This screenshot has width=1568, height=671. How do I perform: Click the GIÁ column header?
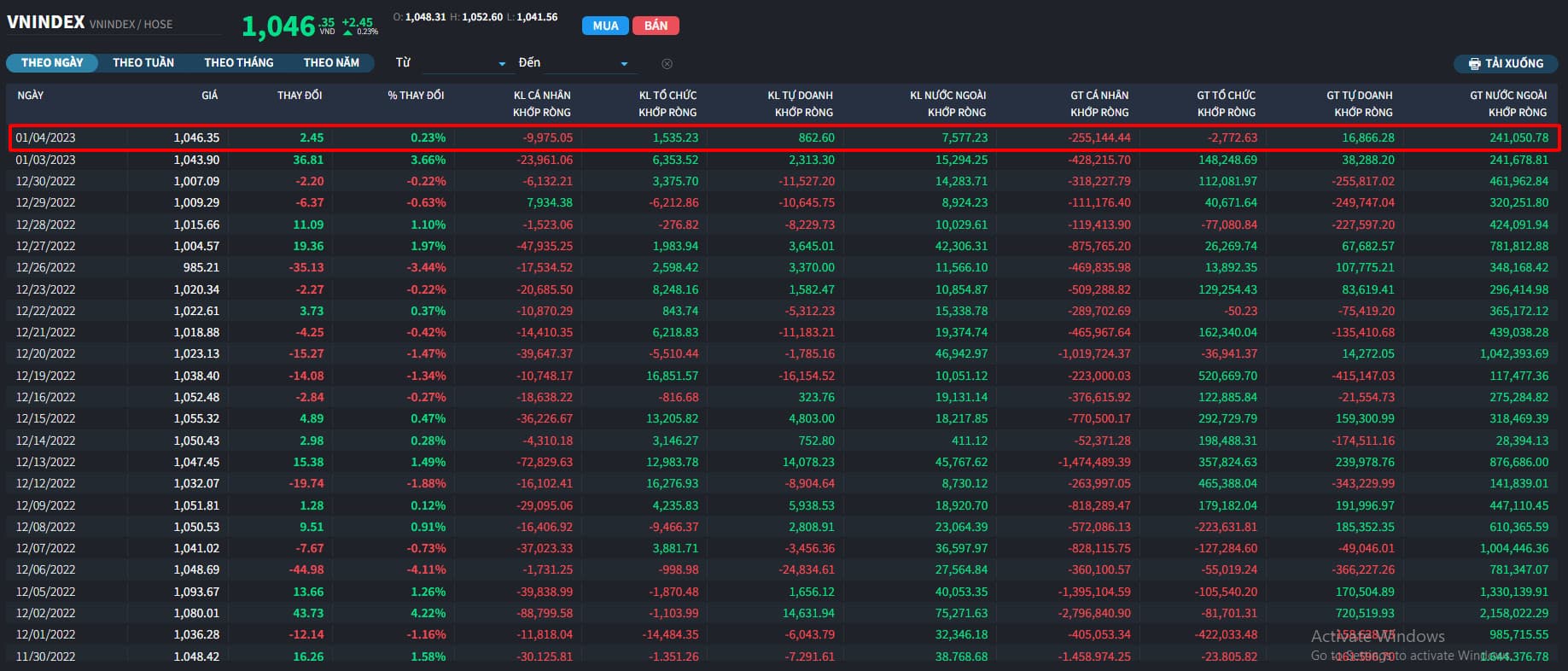point(209,96)
